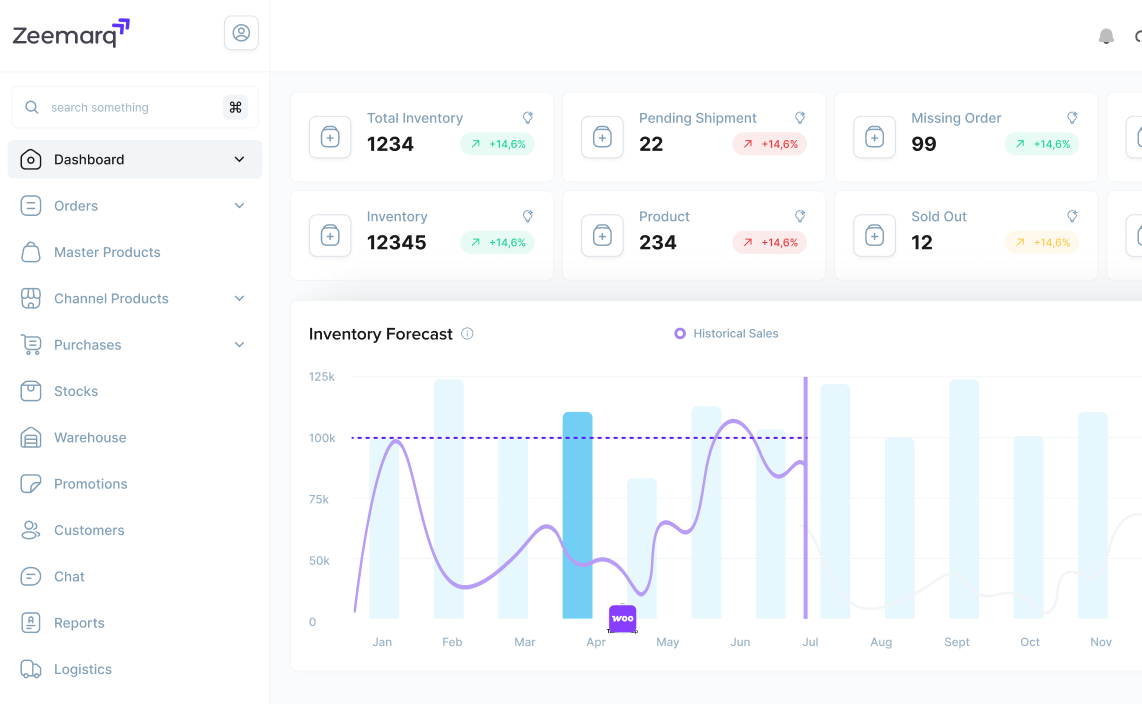The height and width of the screenshot is (704, 1142).
Task: Click the WooCommerce badge on the chart
Action: click(622, 619)
